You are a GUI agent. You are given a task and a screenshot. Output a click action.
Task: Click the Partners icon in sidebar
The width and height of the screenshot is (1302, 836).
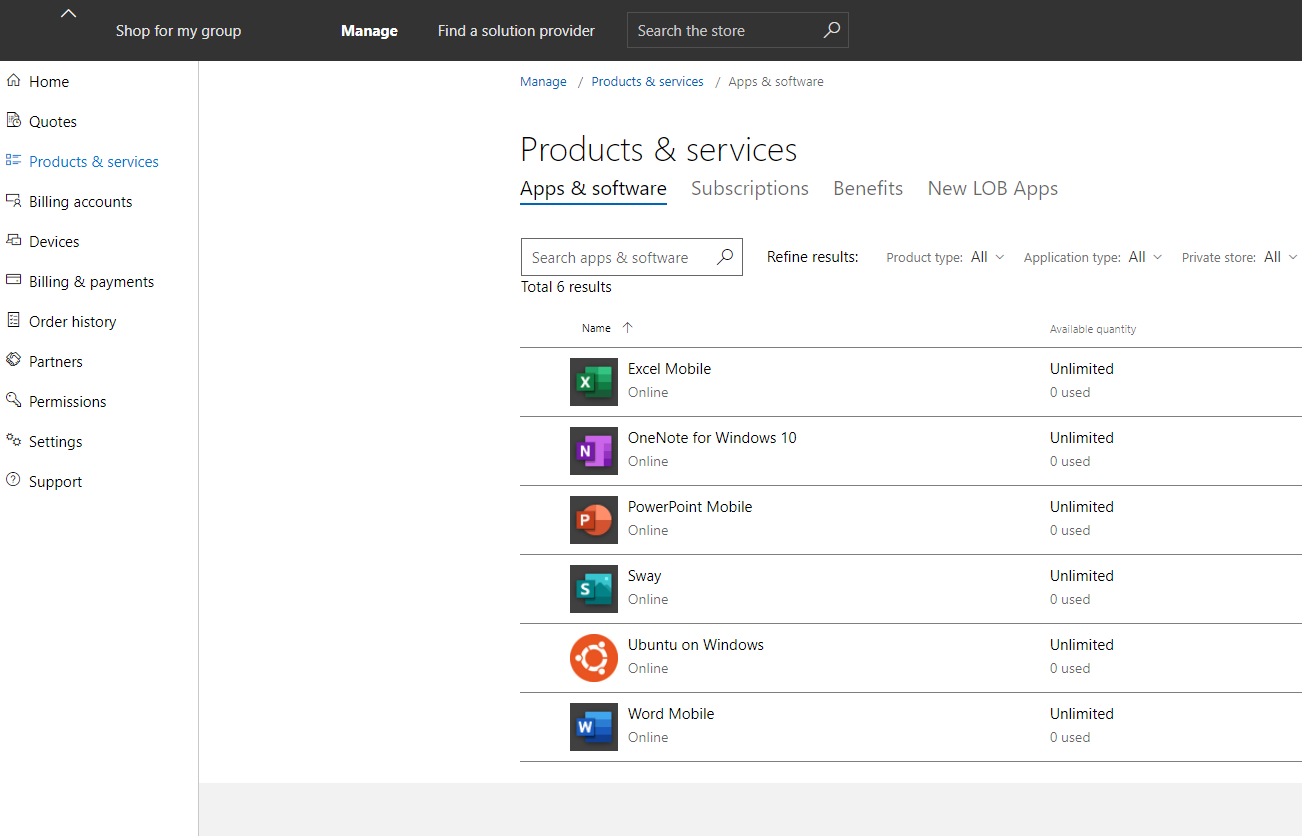coord(13,360)
